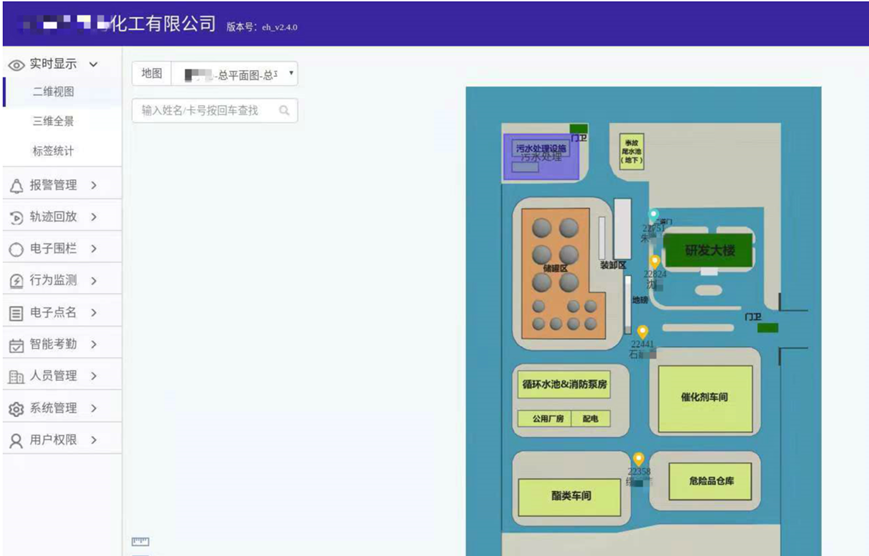Click the 污水处理设施 zone on map
Image resolution: width=869 pixels, height=556 pixels.
[541, 157]
